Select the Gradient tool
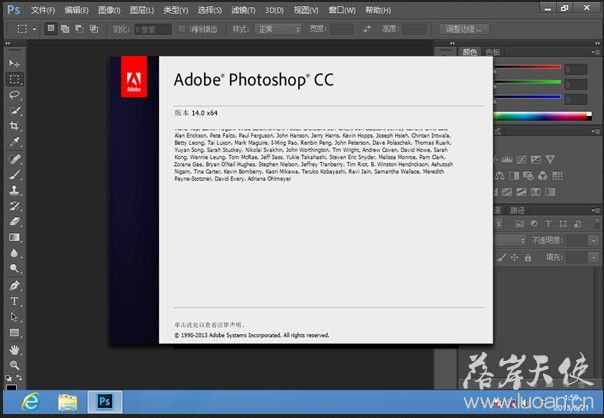The height and width of the screenshot is (418, 604). click(15, 237)
